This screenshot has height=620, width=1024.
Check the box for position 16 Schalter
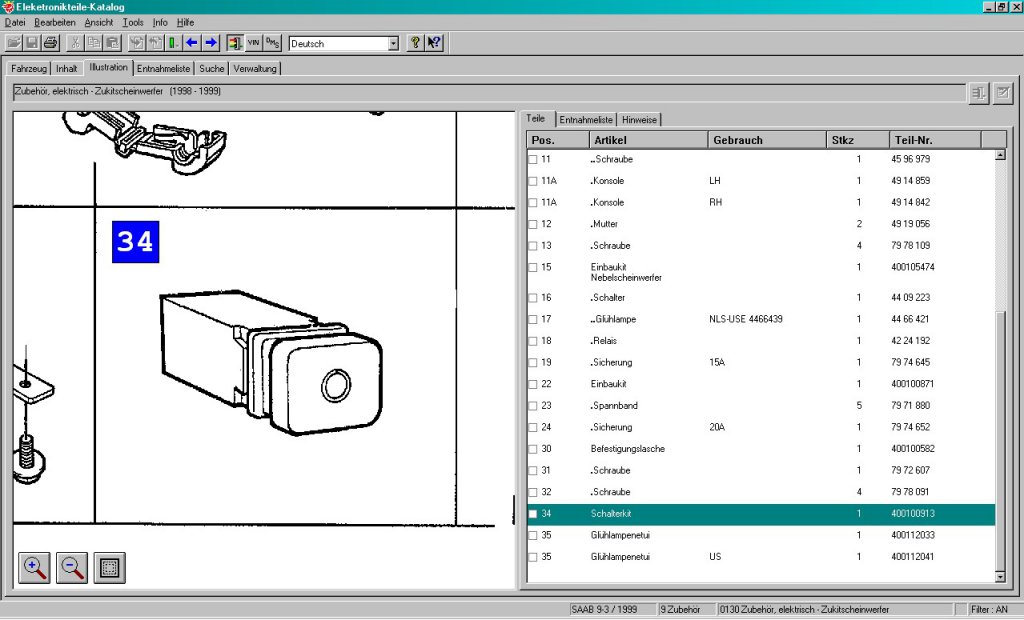(x=533, y=298)
